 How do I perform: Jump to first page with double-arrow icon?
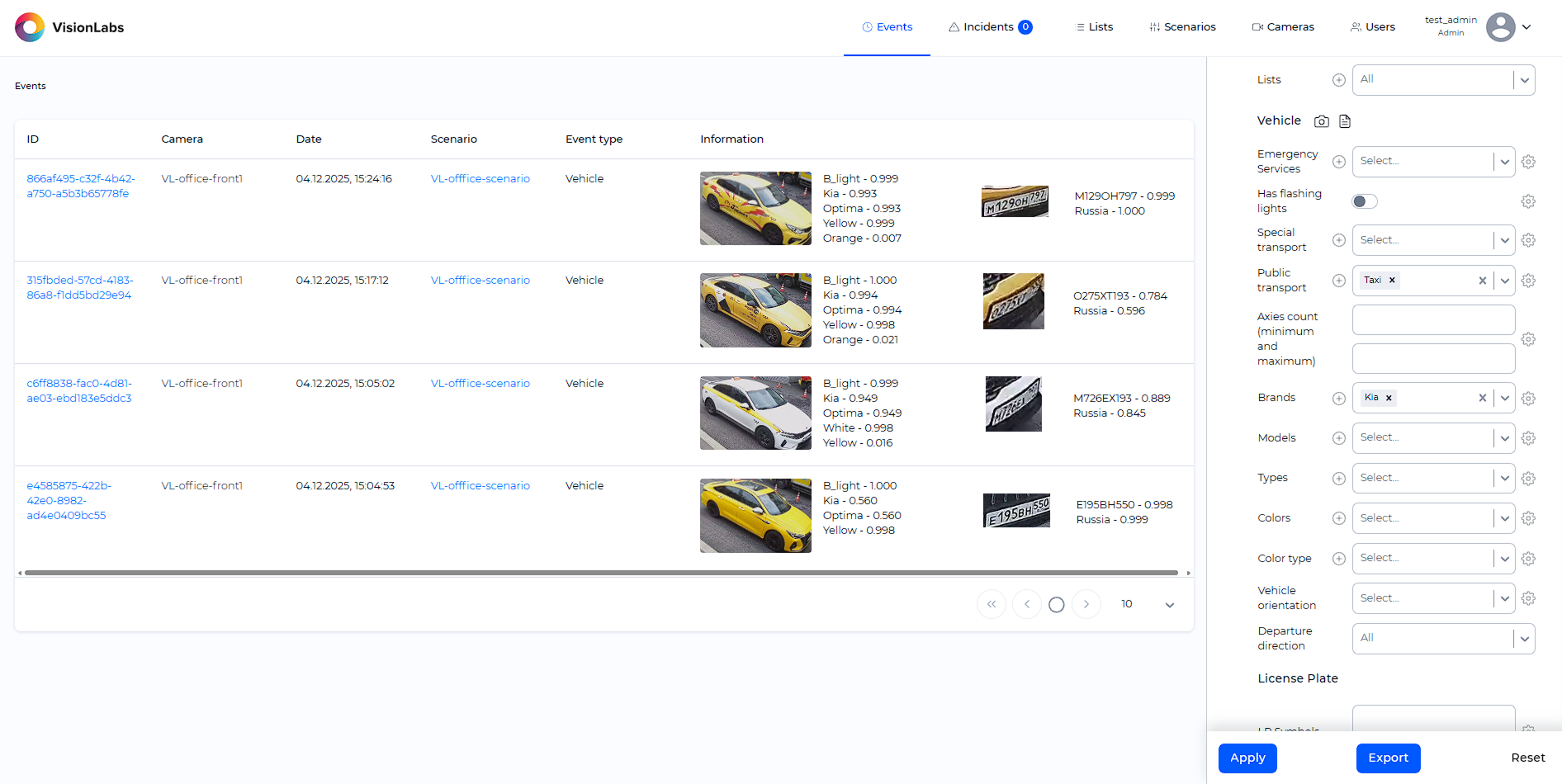(991, 604)
